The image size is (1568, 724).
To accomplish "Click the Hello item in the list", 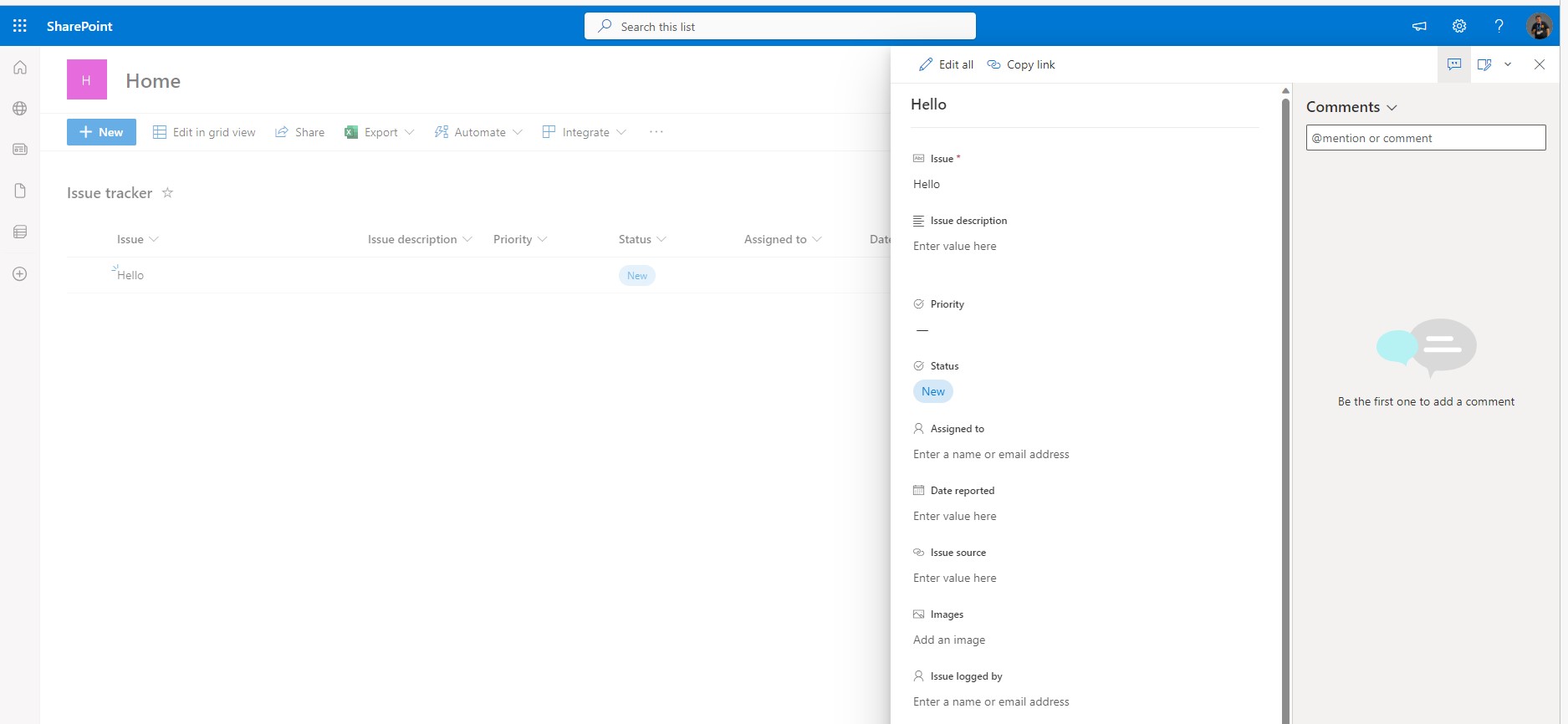I will click(130, 275).
